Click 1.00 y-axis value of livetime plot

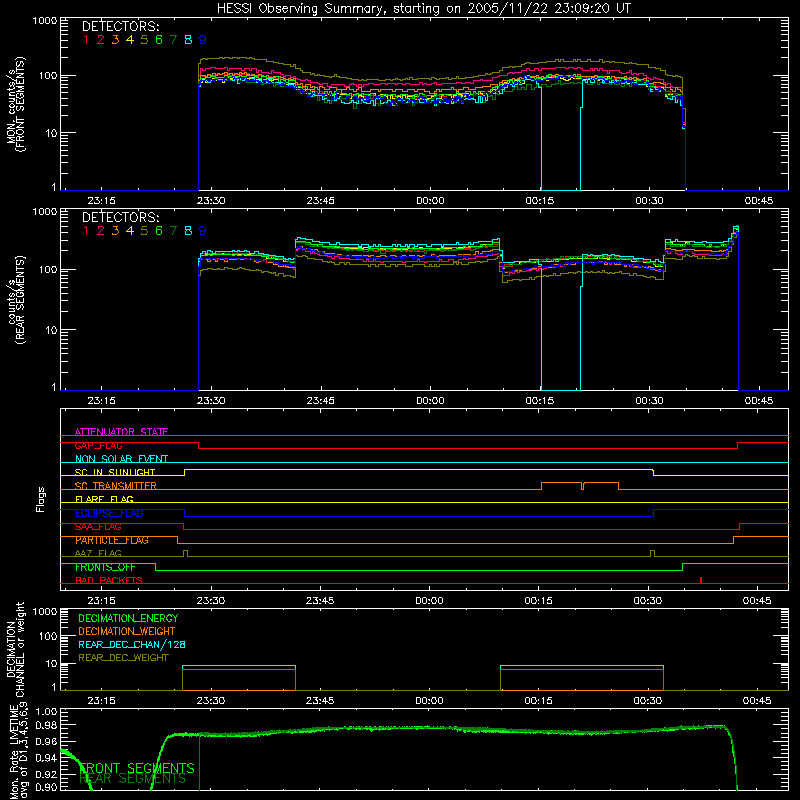coord(47,711)
